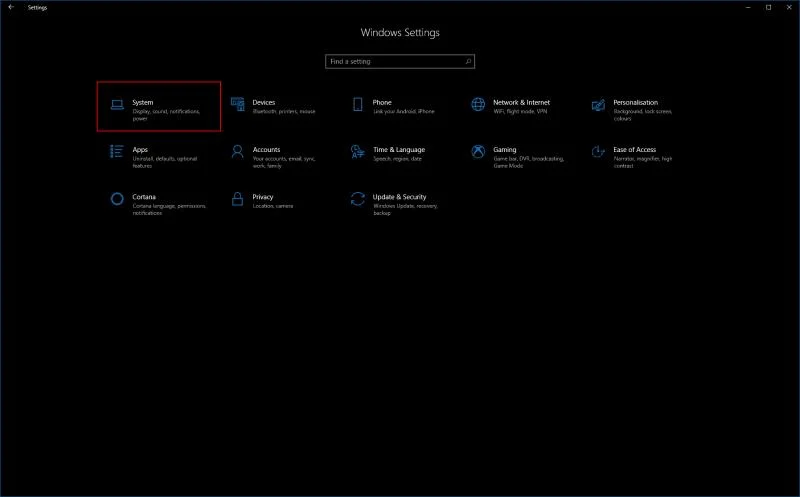800x497 pixels.
Task: Click the Time & Language icon
Action: pos(358,152)
